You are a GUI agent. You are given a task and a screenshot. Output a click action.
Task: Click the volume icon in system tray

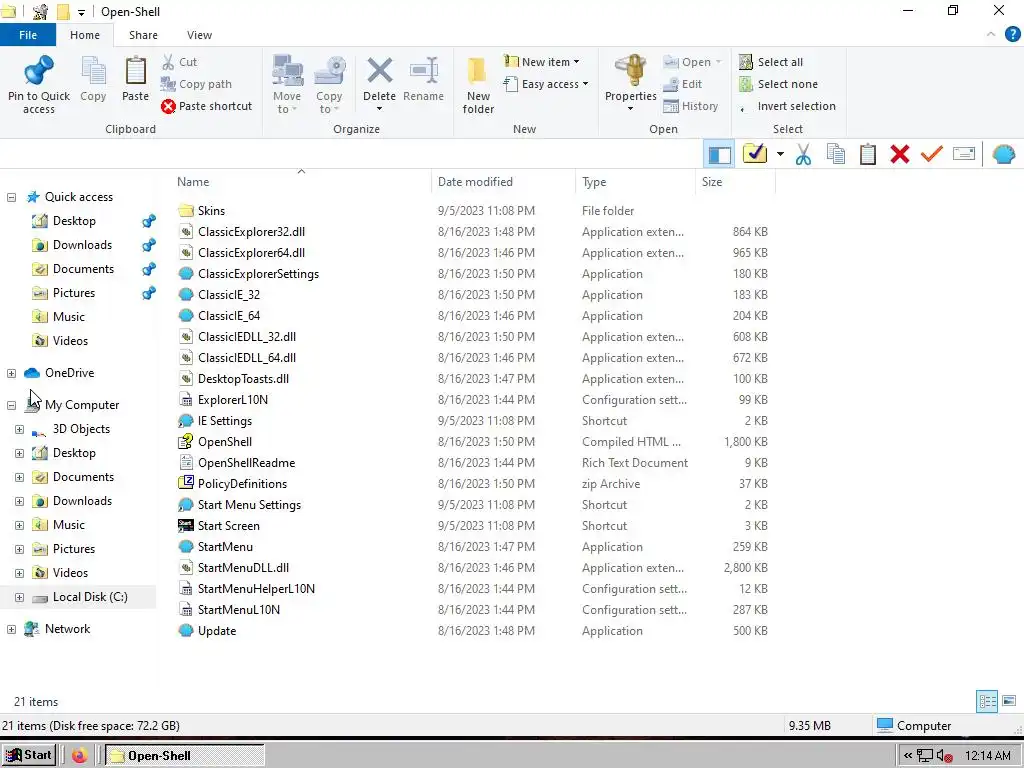click(945, 756)
